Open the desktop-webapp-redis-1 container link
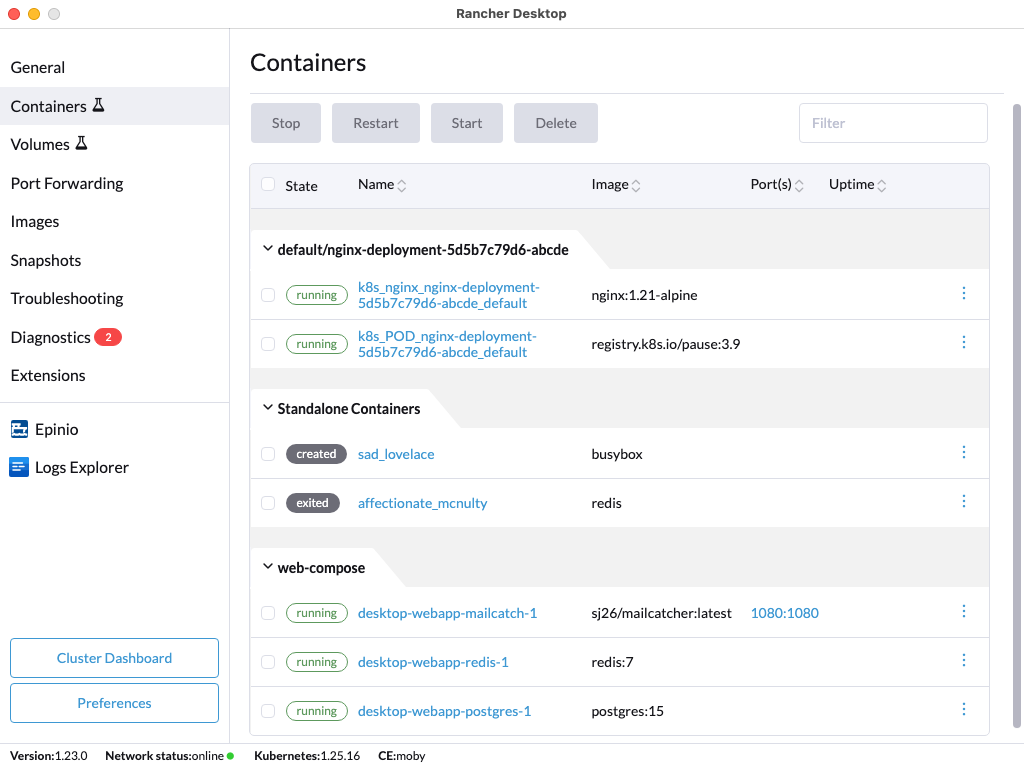 [433, 662]
